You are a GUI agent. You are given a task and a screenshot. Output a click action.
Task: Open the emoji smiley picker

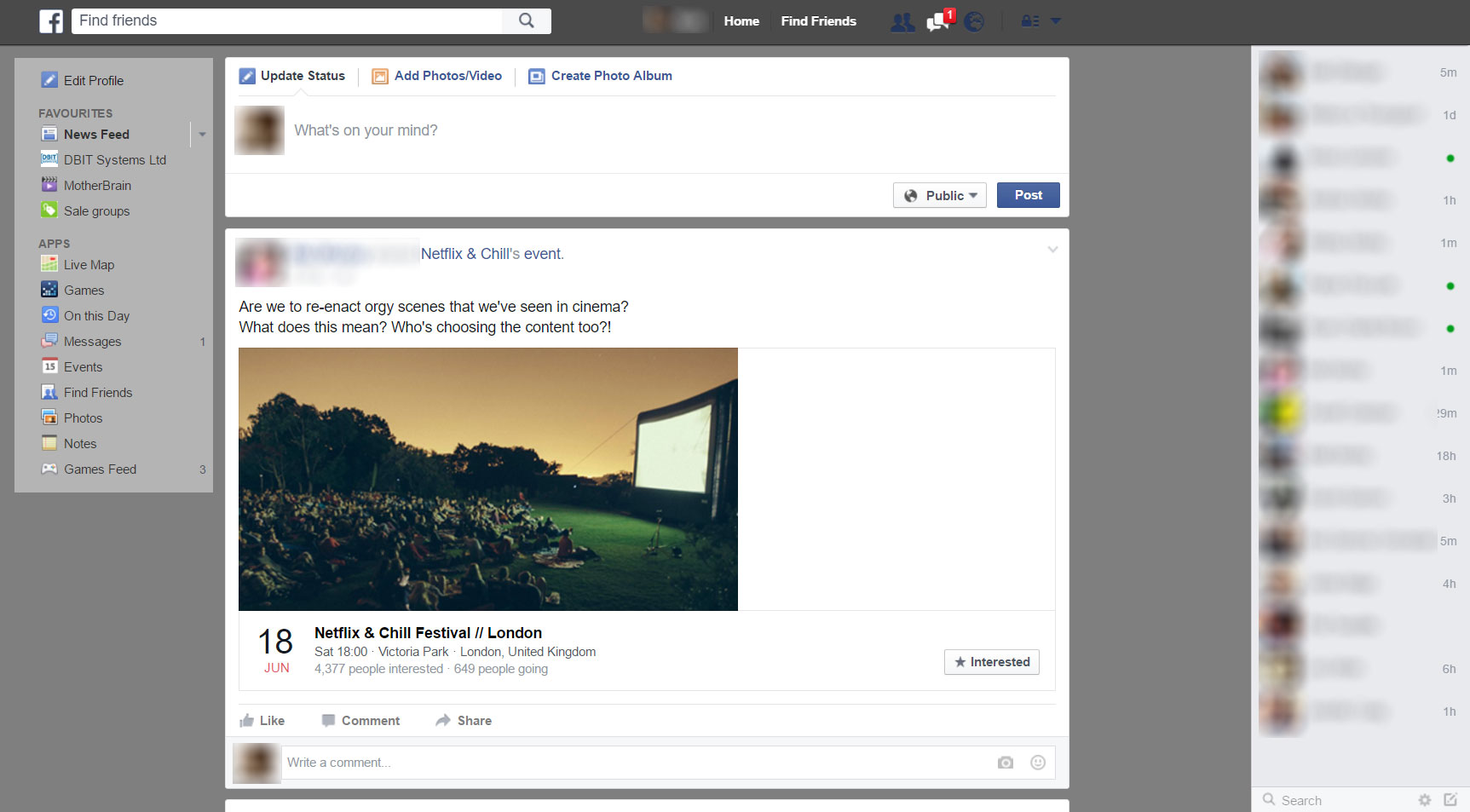[x=1038, y=763]
